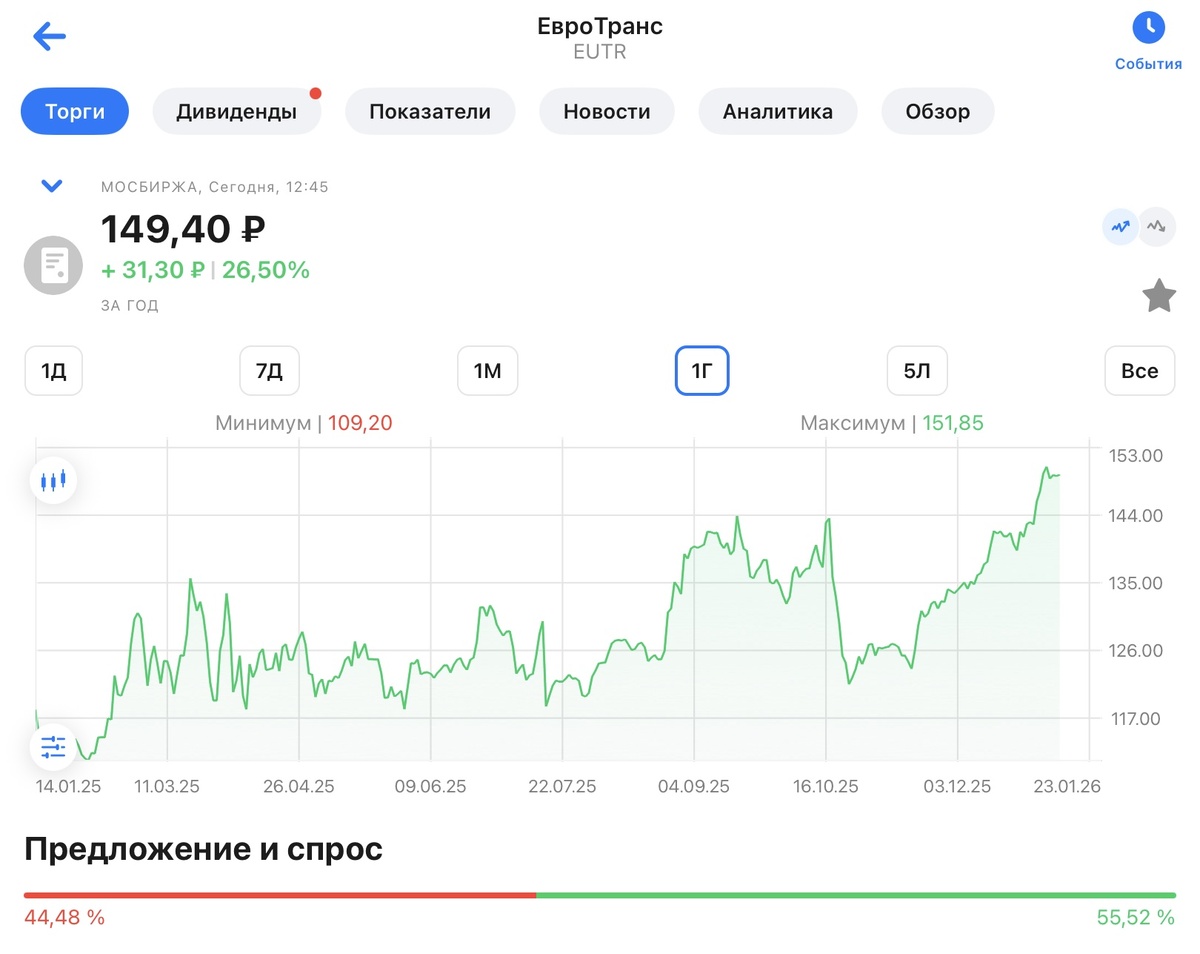Tap the red supply bar segment

pyautogui.click(x=280, y=895)
